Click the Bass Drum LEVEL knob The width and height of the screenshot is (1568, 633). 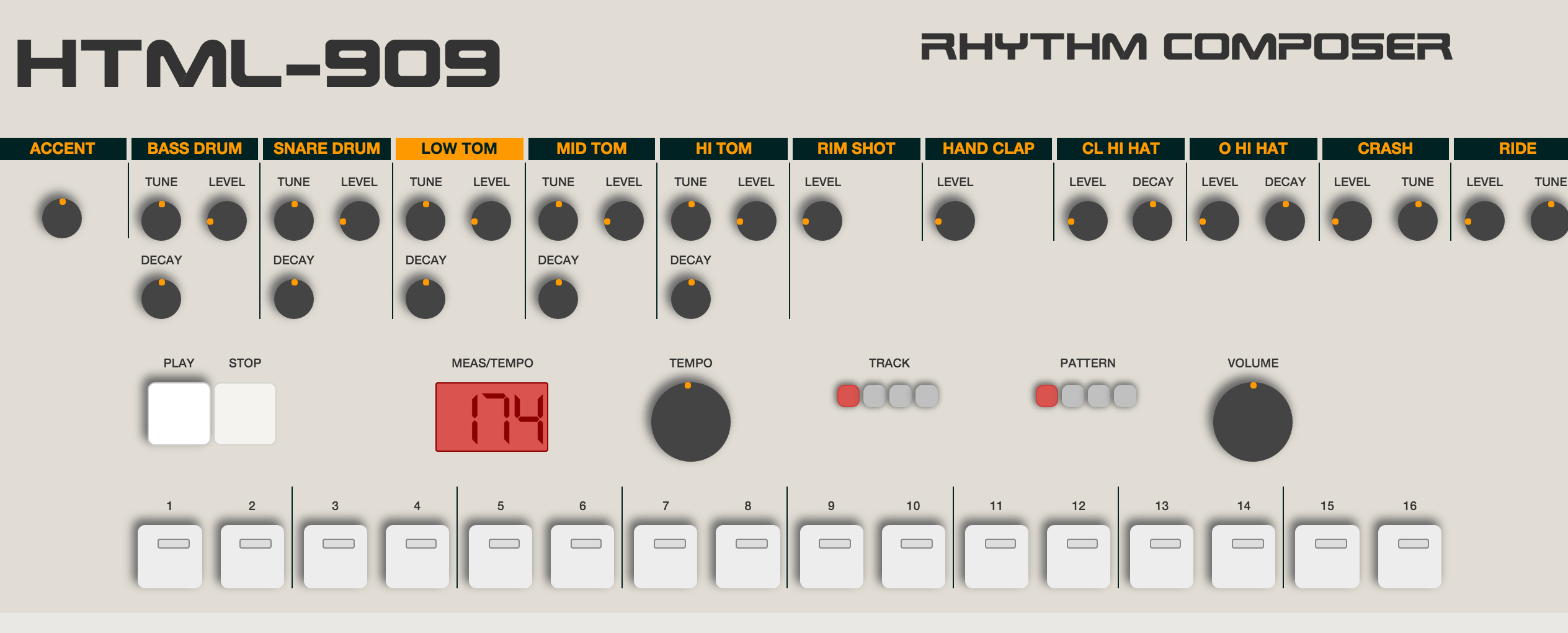click(x=227, y=220)
